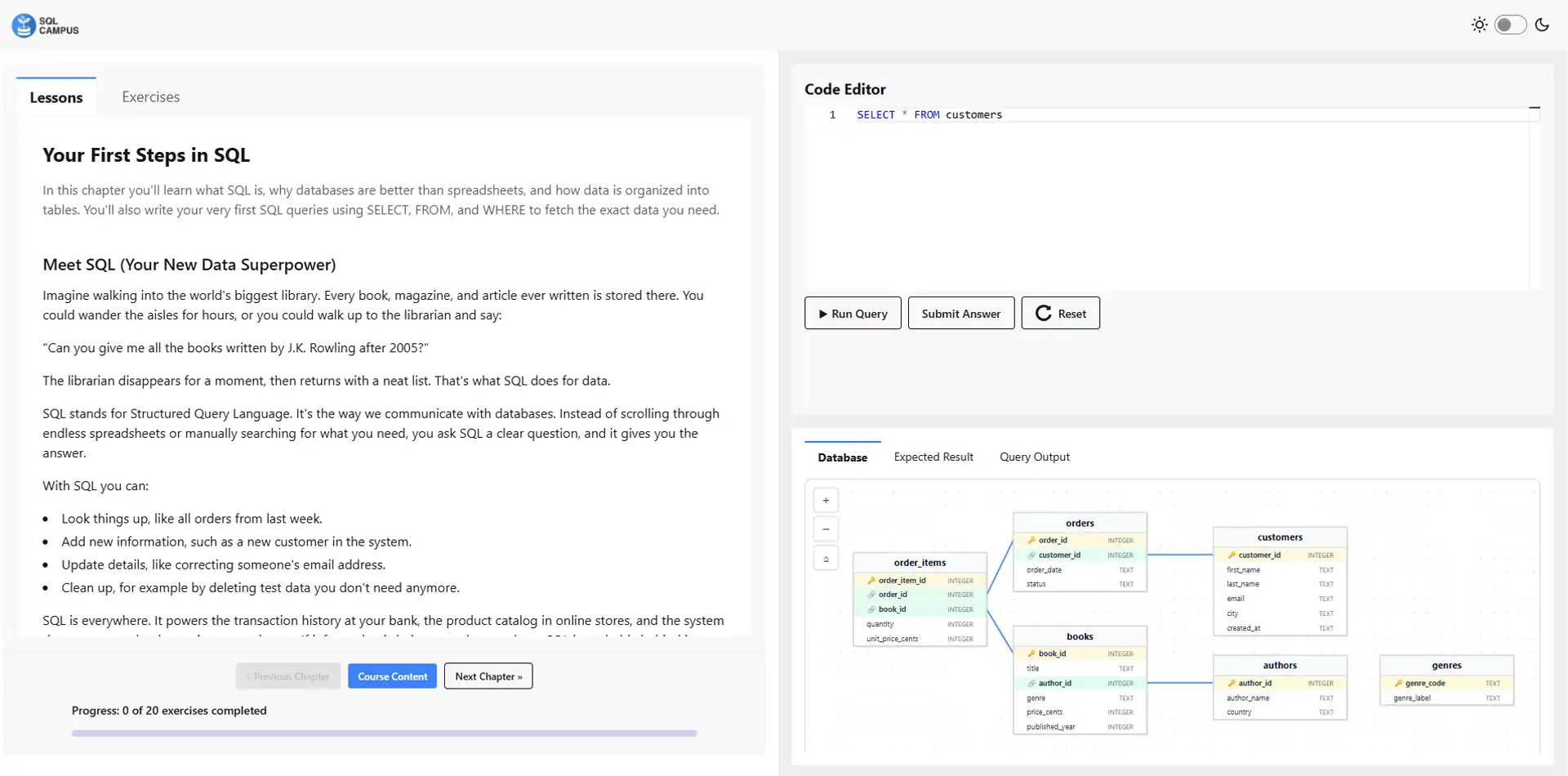Click the exercise progress bar
The width and height of the screenshot is (1568, 776).
coord(384,734)
